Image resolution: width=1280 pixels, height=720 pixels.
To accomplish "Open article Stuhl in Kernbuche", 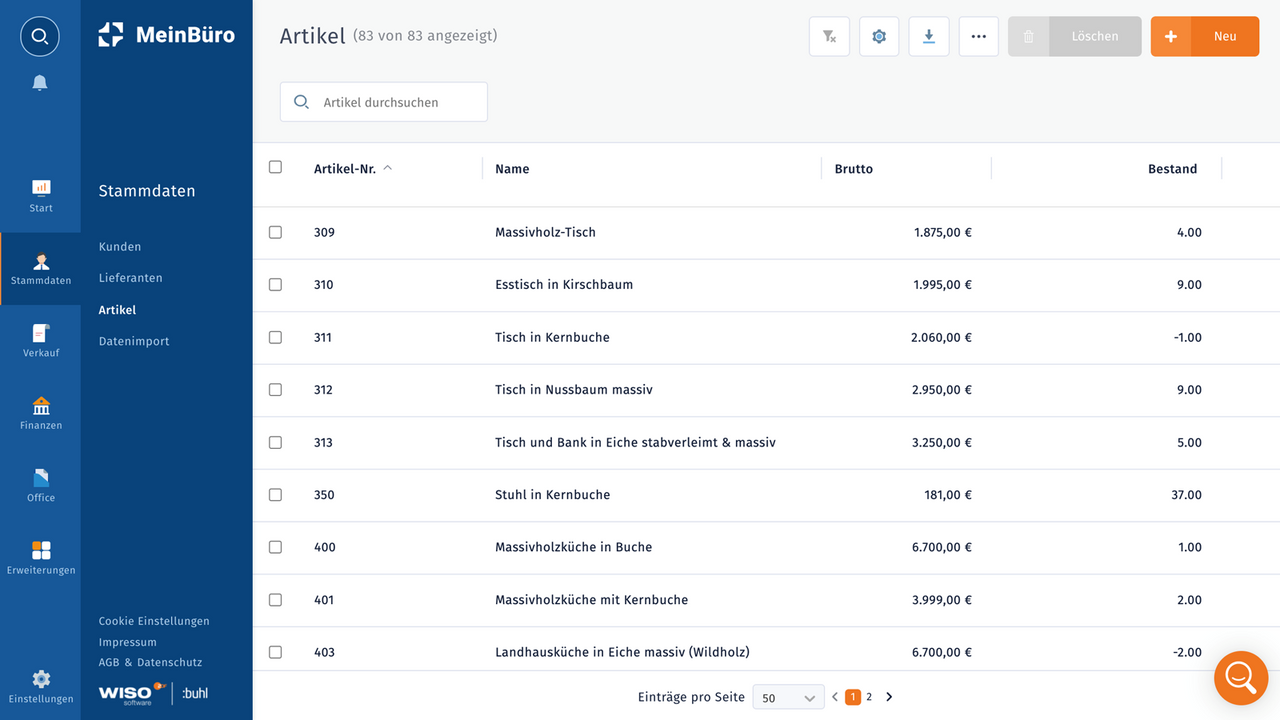I will pos(552,494).
